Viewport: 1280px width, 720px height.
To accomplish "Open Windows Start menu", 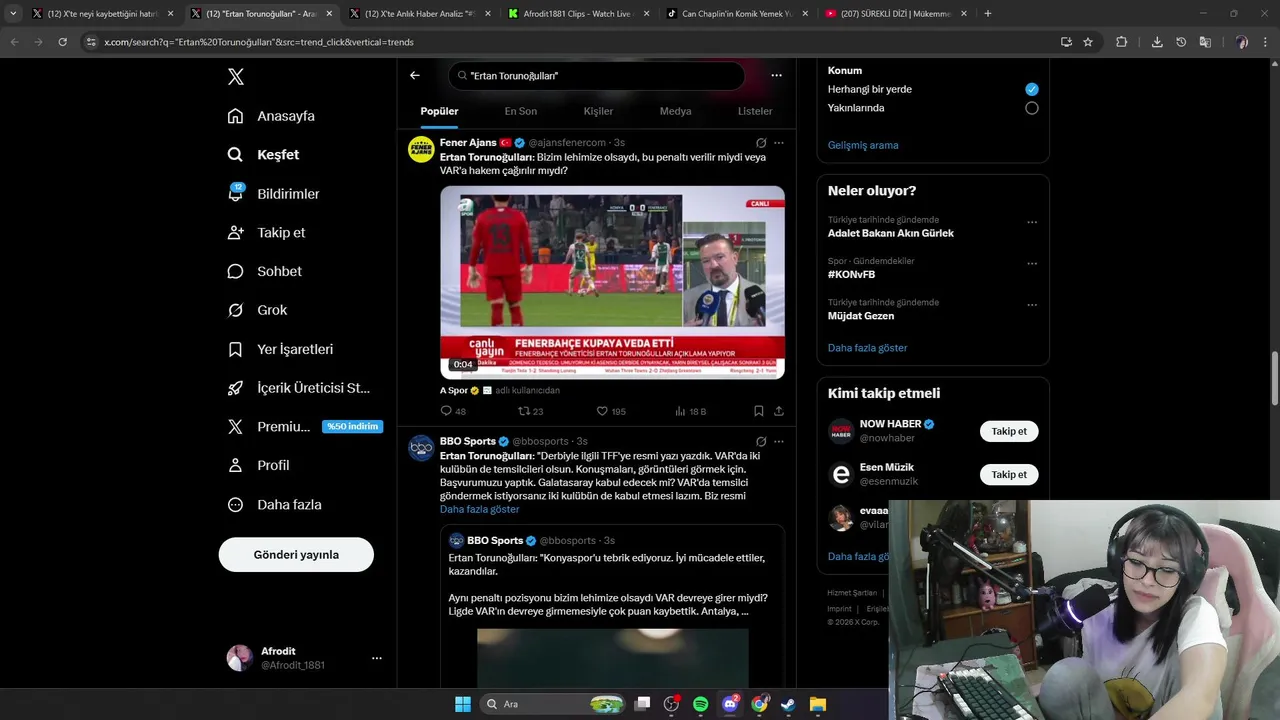I will click(x=462, y=704).
